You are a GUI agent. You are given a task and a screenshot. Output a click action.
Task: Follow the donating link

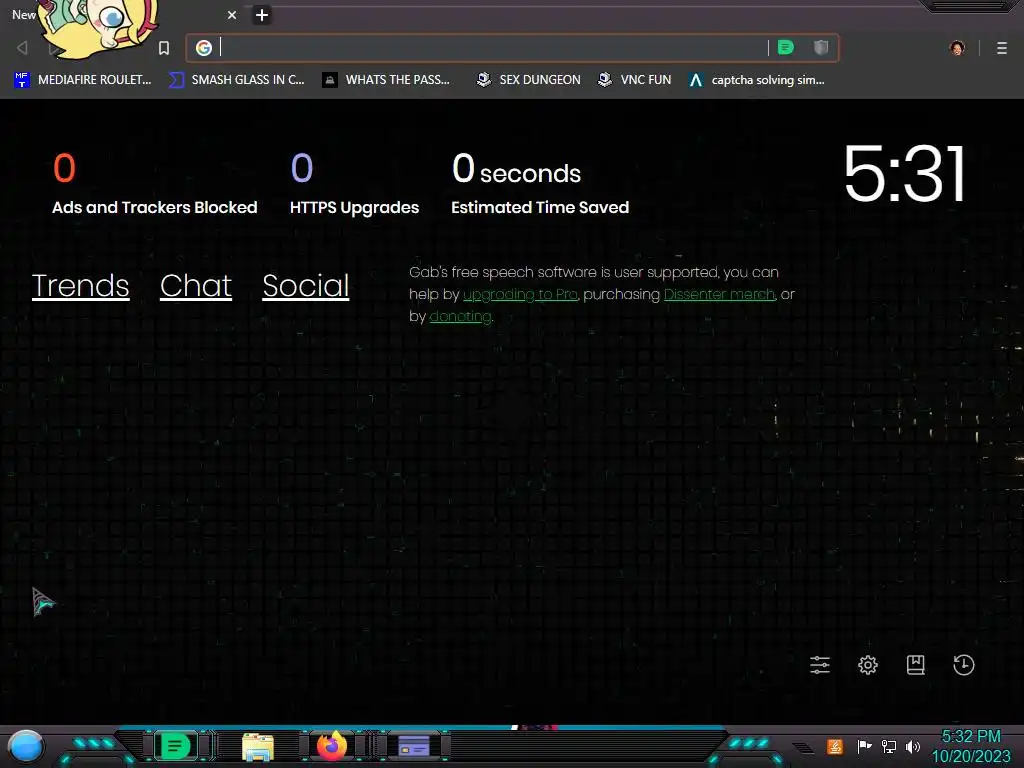coord(460,317)
